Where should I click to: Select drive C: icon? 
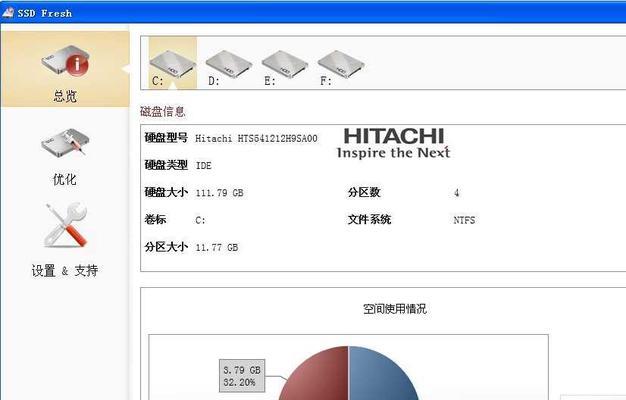(x=172, y=63)
